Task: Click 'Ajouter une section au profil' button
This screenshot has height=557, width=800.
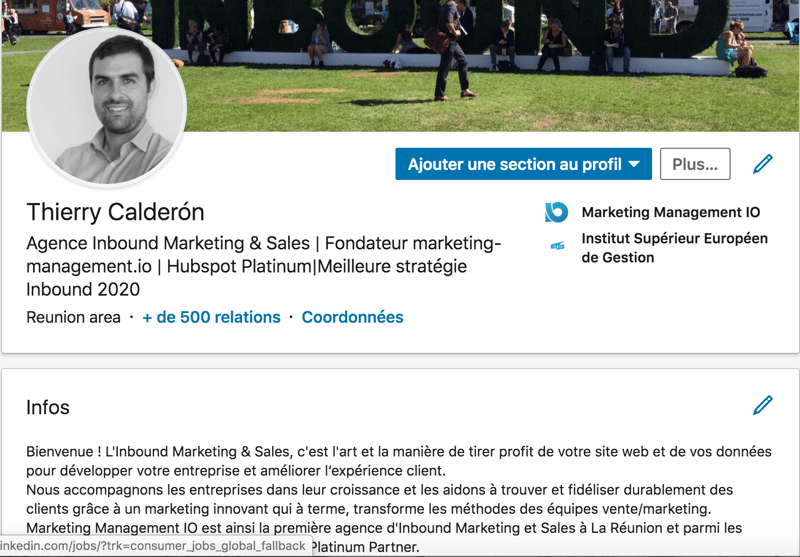Action: 523,164
